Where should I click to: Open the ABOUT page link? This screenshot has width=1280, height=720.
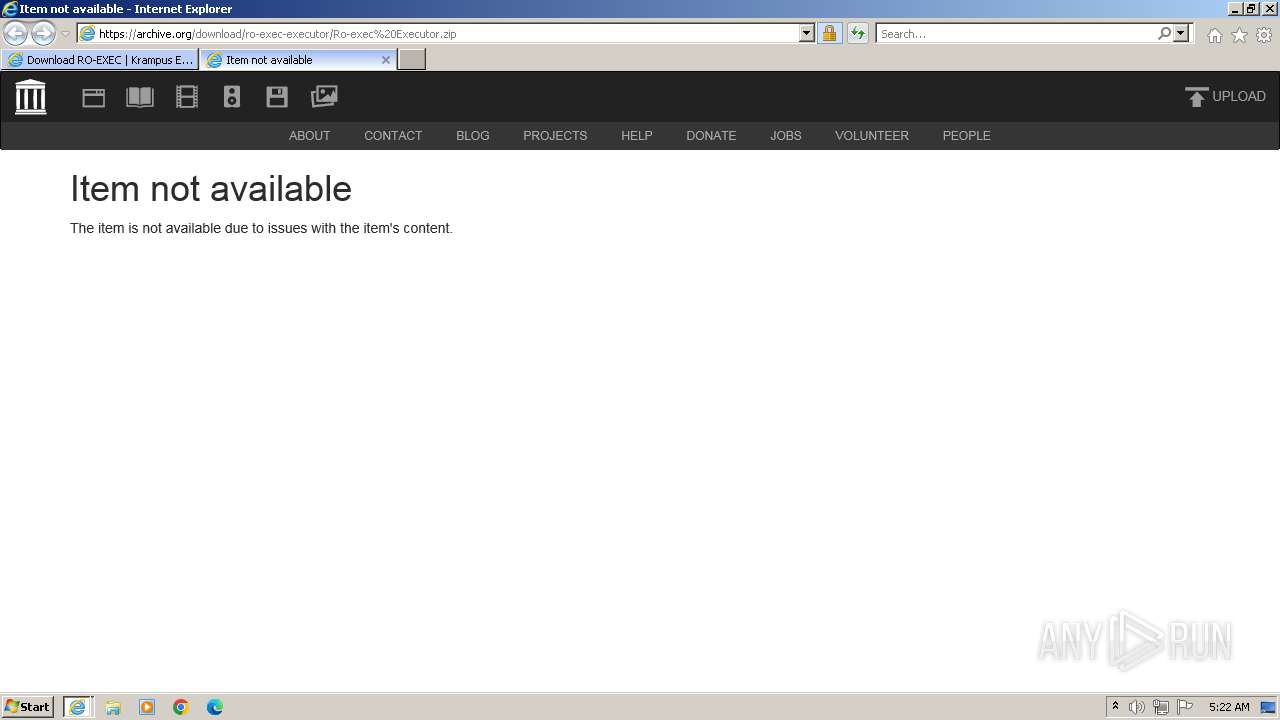coord(310,136)
